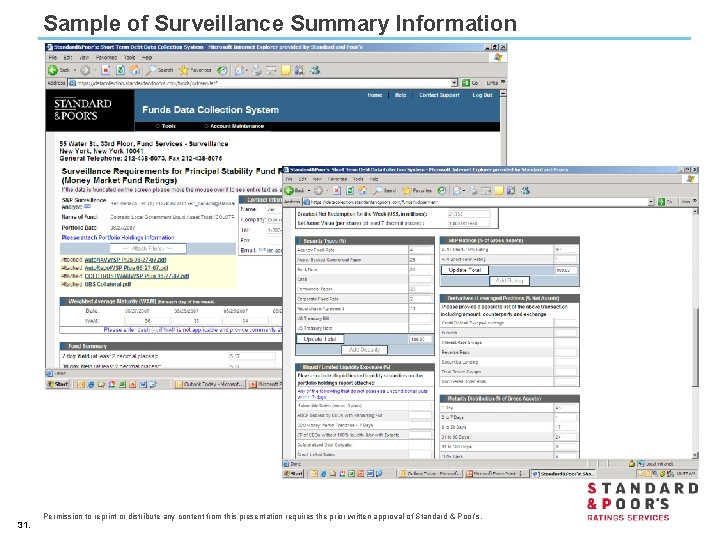This screenshot has height=540, width=720.
Task: Open Tools menu in front browser menu bar
Action: [x=358, y=179]
